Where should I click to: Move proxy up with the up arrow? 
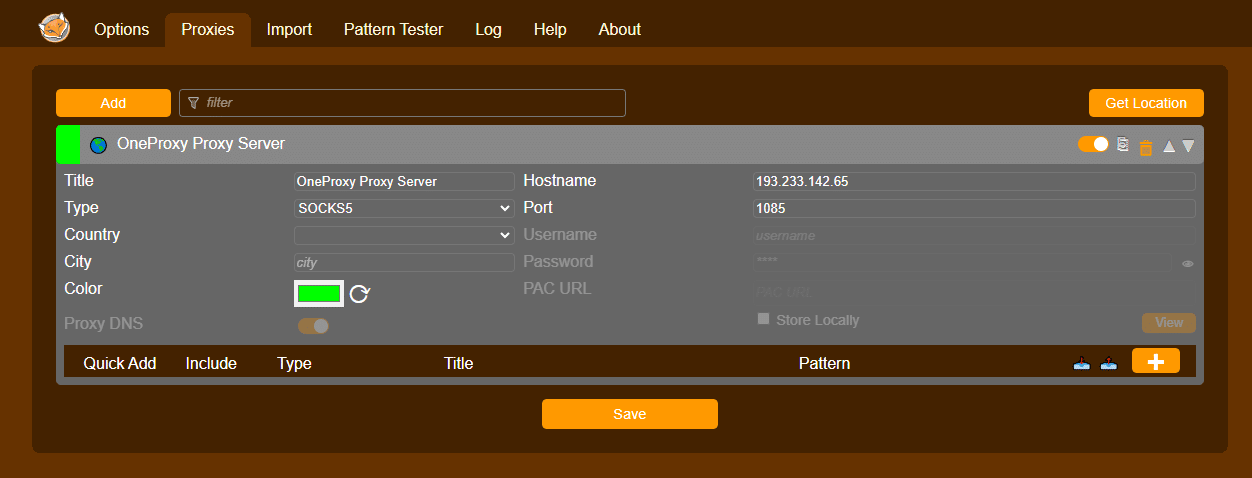1168,146
